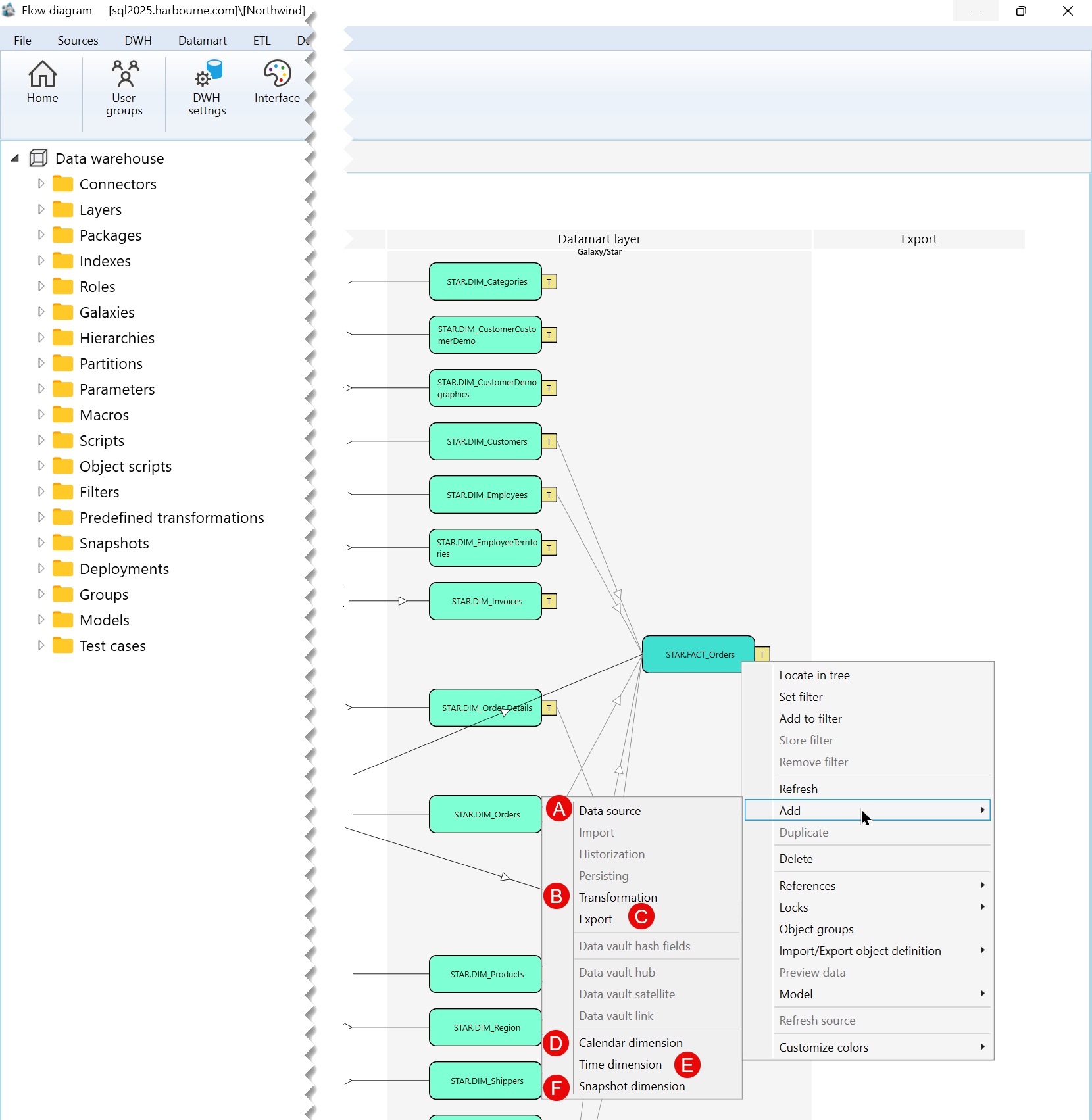Expand the Galaxies tree node

[41, 312]
